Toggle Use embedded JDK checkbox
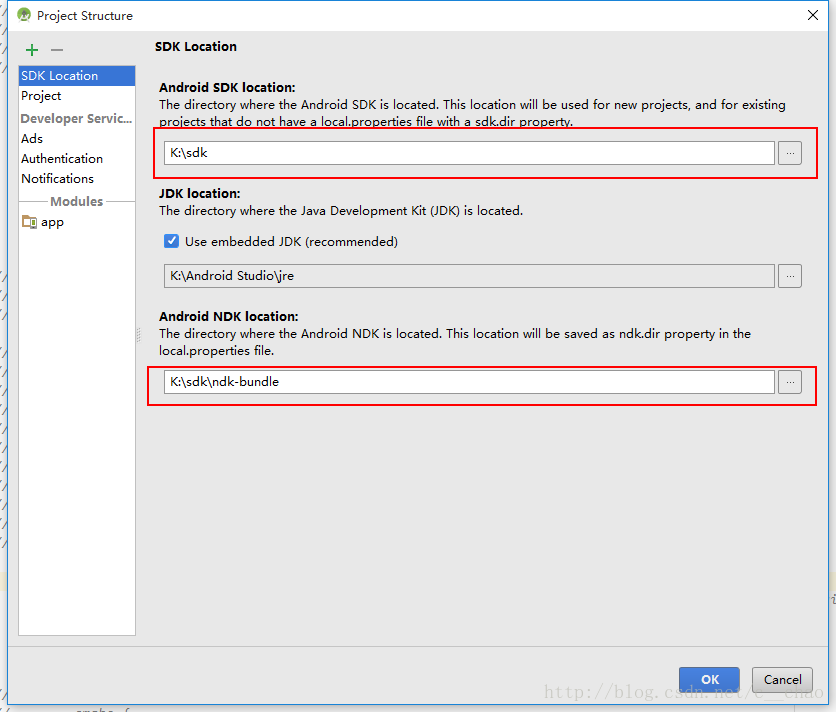 171,241
